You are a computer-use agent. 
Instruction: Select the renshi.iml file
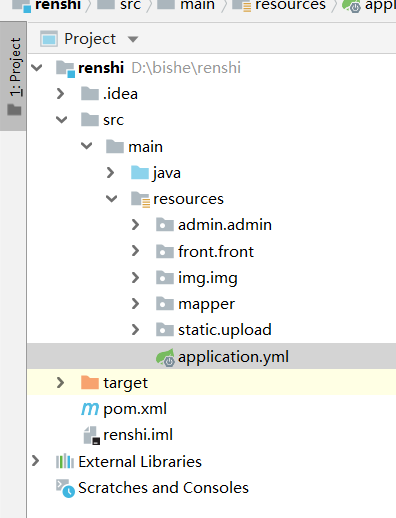point(138,435)
